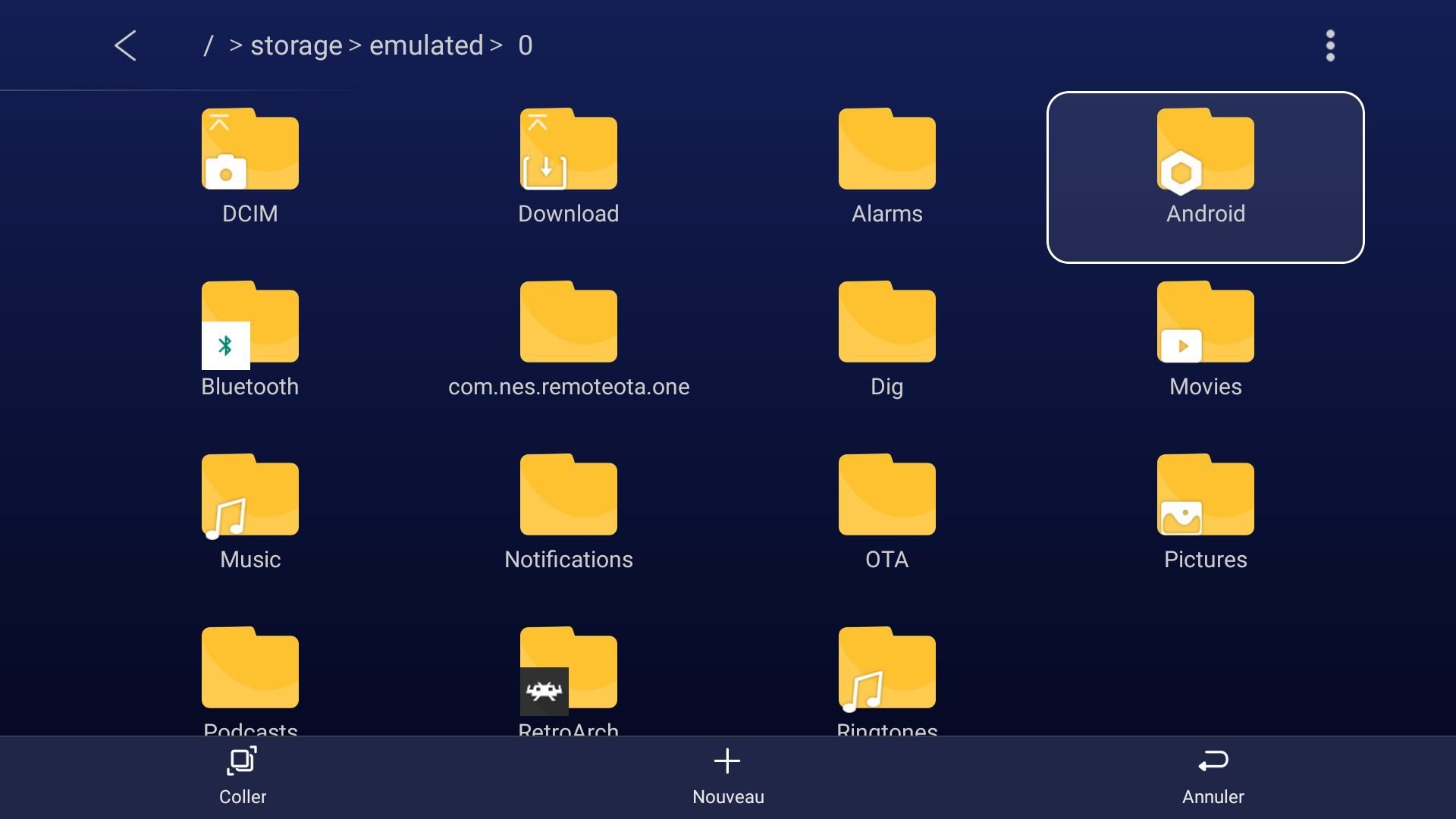Click the Bluetooth folder name label

250,387
